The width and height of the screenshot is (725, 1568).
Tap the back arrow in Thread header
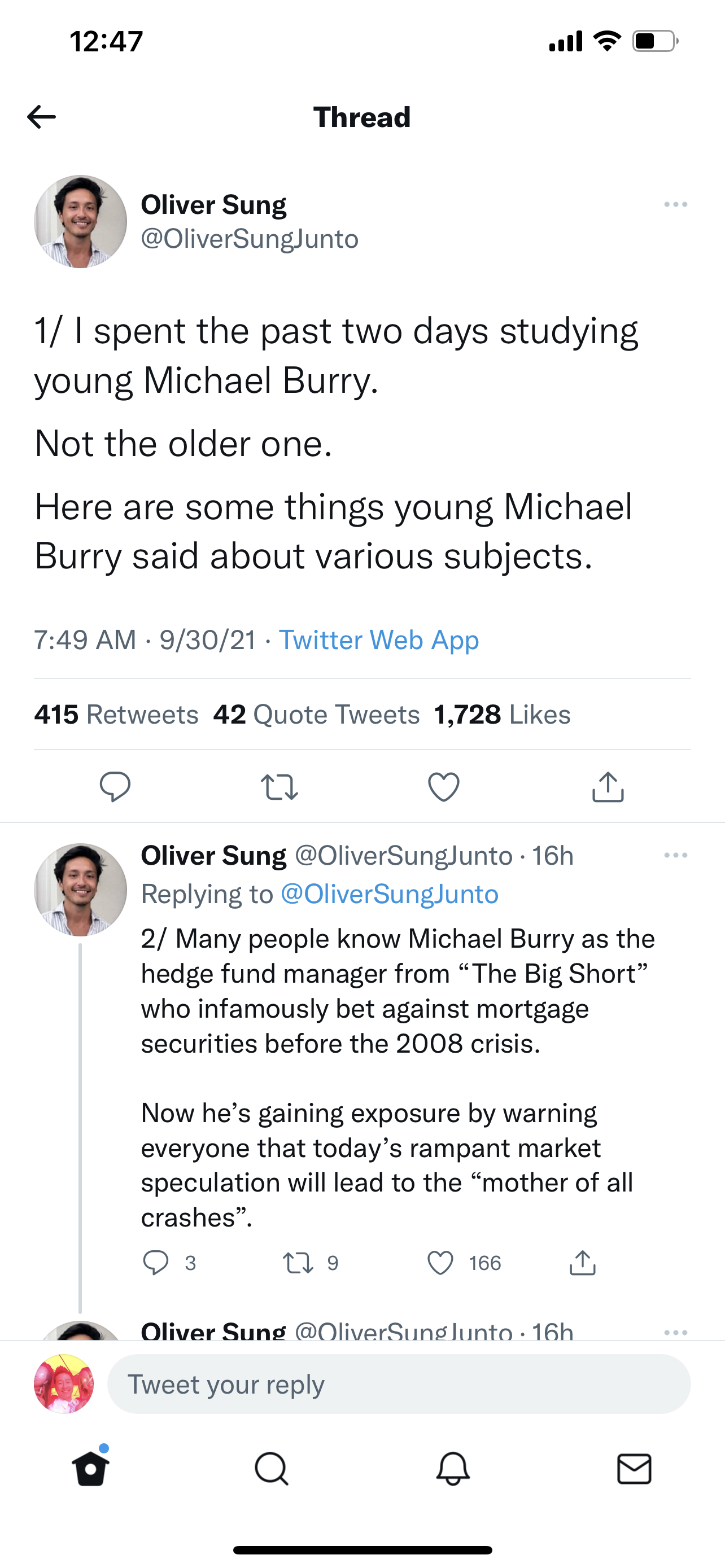point(41,117)
